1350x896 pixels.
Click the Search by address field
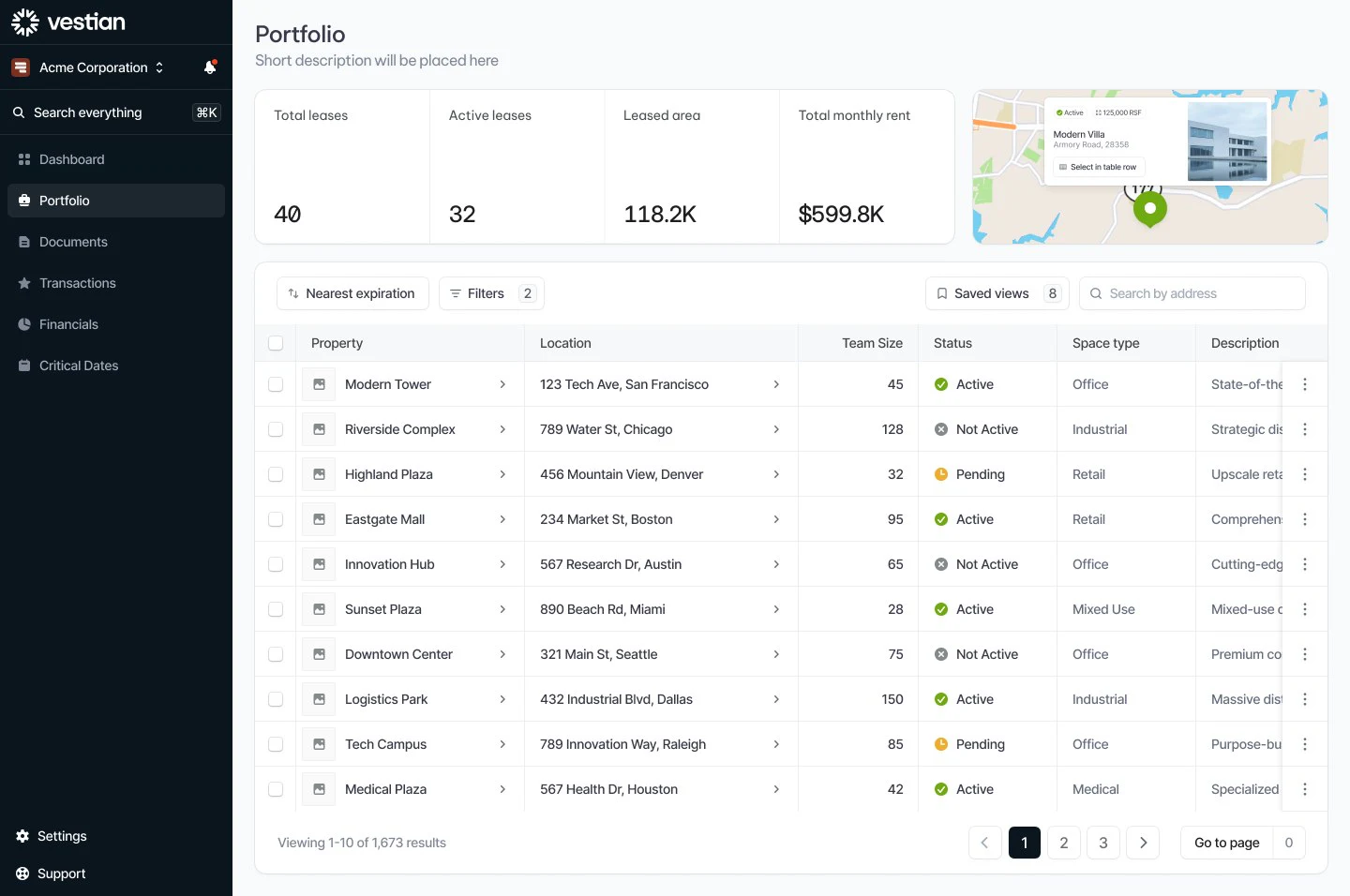tap(1192, 293)
